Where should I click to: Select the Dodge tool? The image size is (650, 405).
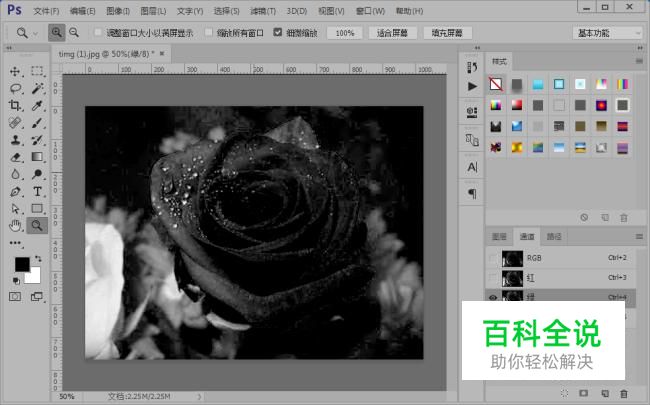click(37, 174)
